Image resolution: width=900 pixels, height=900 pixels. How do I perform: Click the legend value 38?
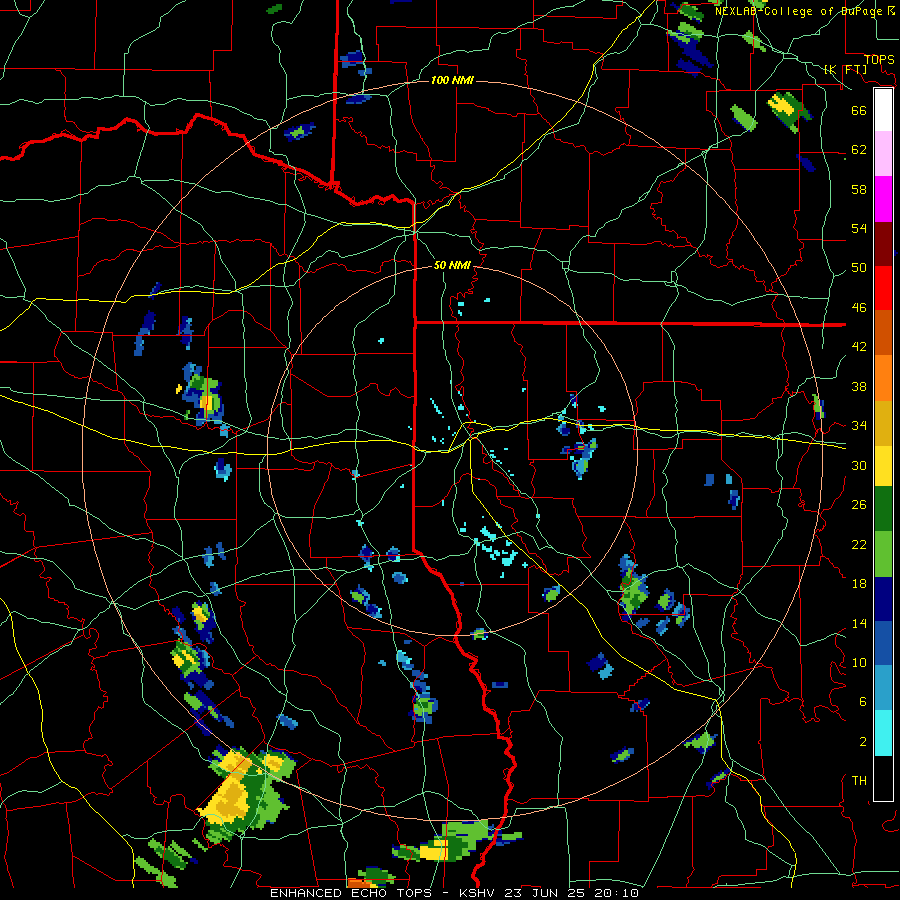pos(859,386)
